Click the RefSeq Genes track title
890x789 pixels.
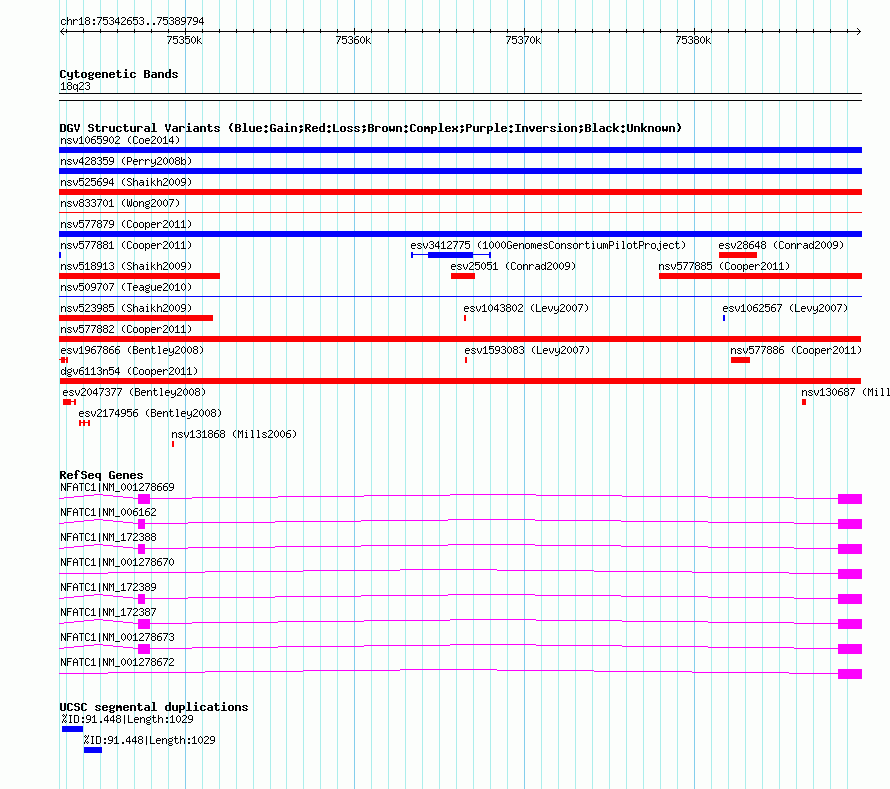(x=102, y=475)
